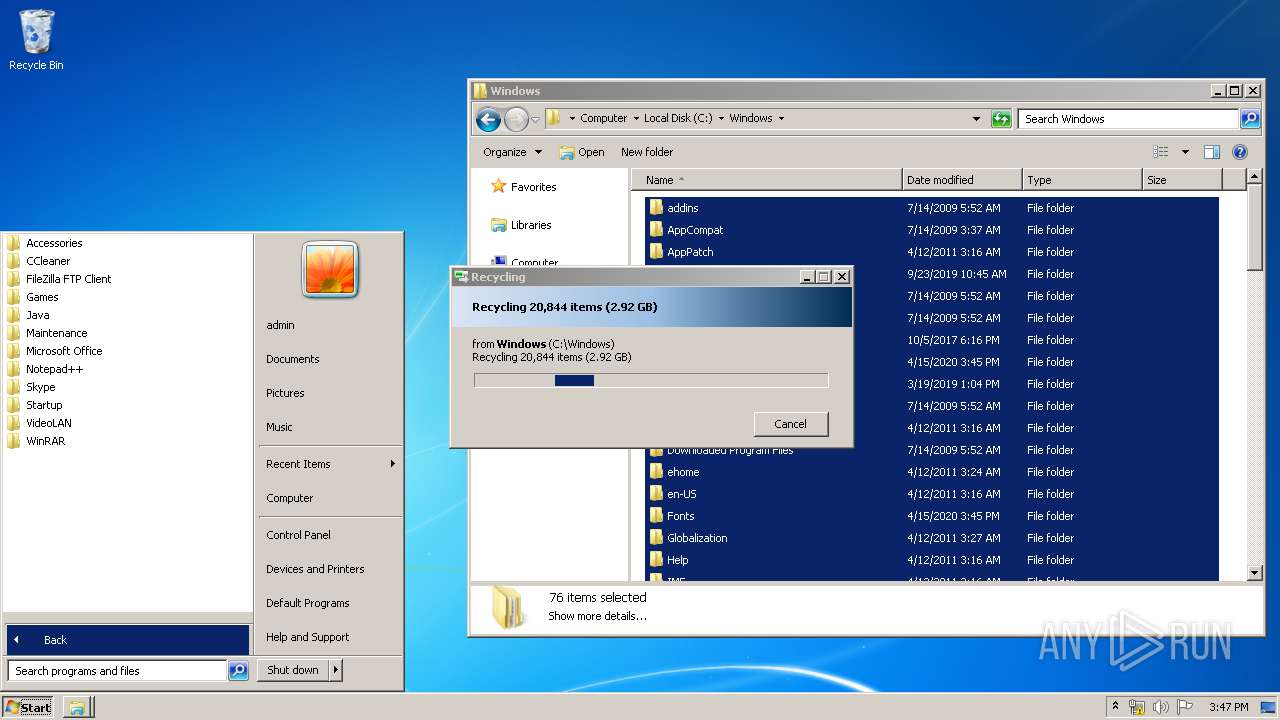Open Pictures from the Start menu
This screenshot has height=720, width=1280.
[x=285, y=393]
